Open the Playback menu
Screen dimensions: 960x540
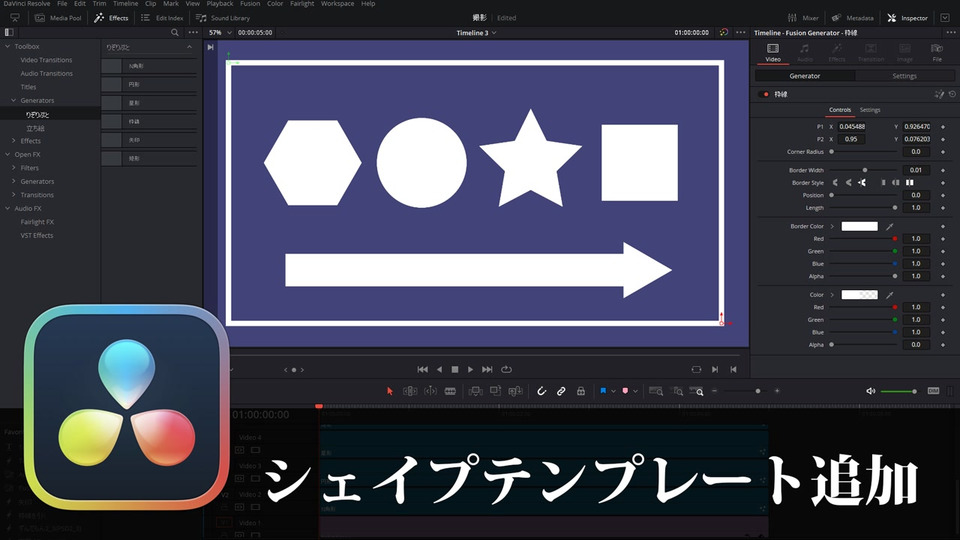click(x=220, y=4)
